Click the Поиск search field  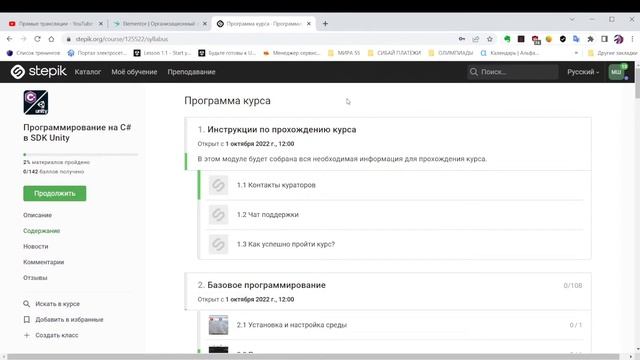513,72
